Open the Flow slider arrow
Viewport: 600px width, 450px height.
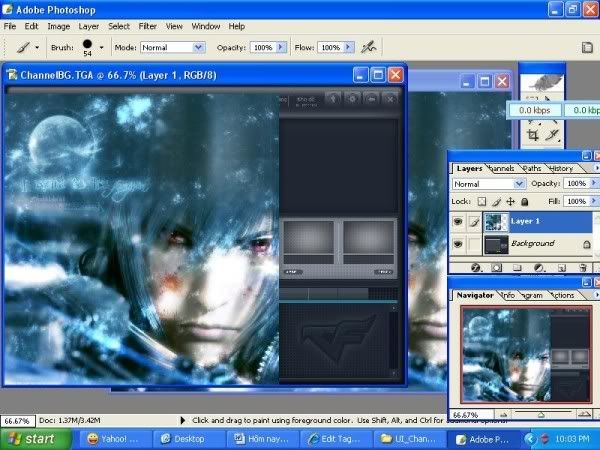tap(349, 47)
